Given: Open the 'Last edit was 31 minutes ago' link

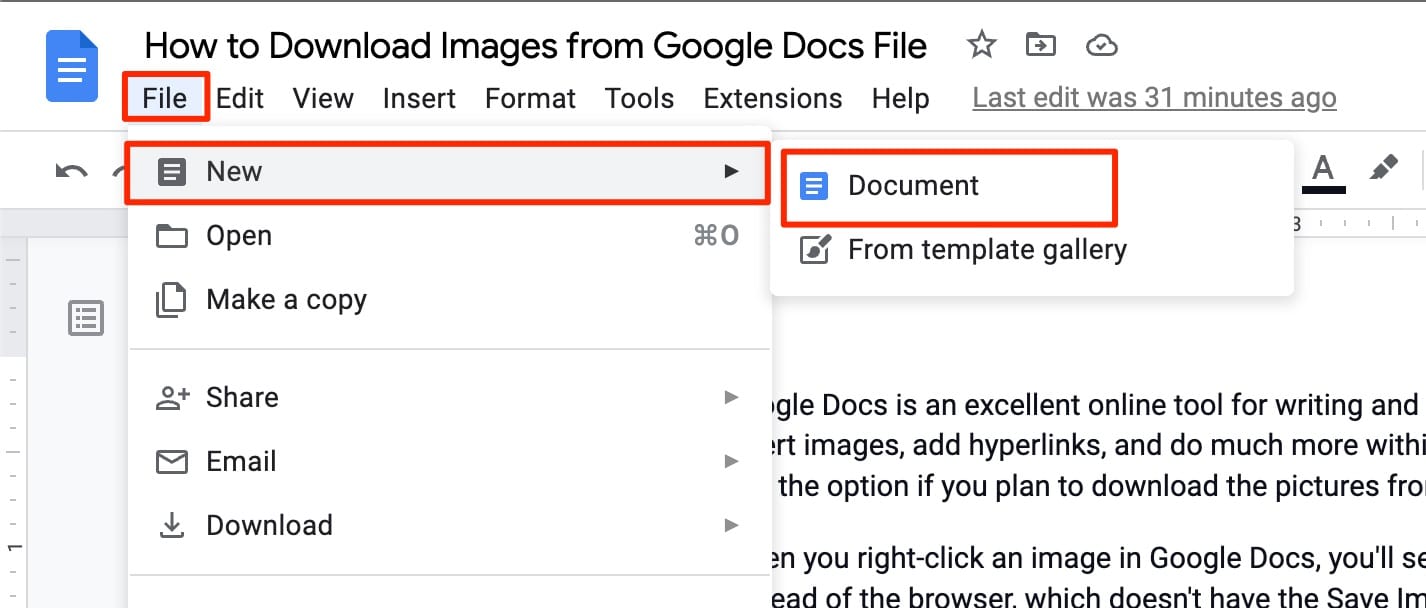Looking at the screenshot, I should pos(1154,98).
